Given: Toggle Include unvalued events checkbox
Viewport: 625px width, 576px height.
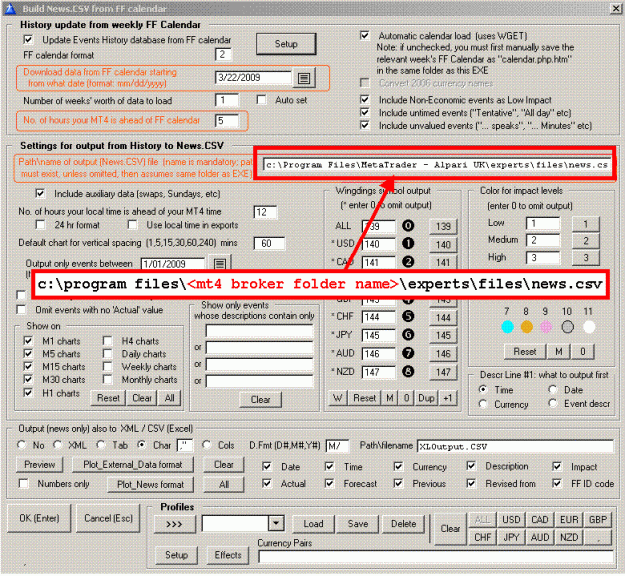Looking at the screenshot, I should 364,125.
